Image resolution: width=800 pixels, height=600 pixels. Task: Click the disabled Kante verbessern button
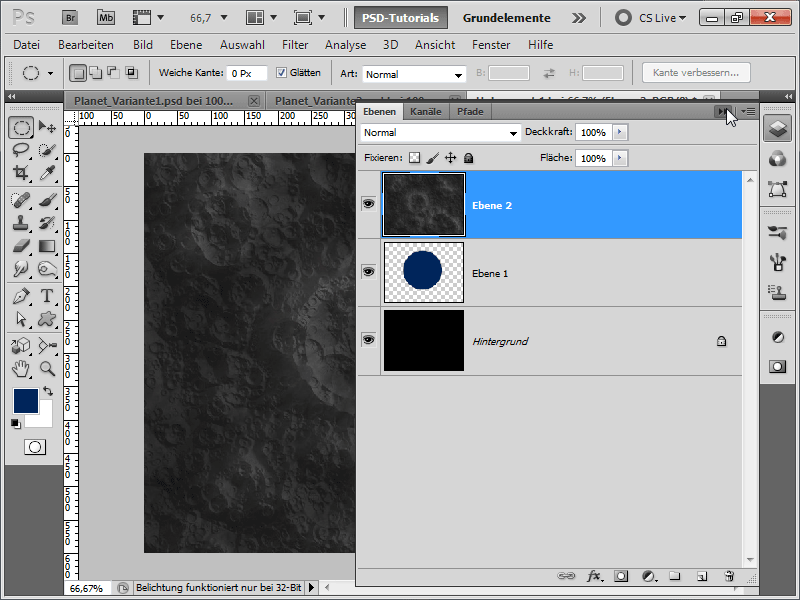click(x=696, y=72)
